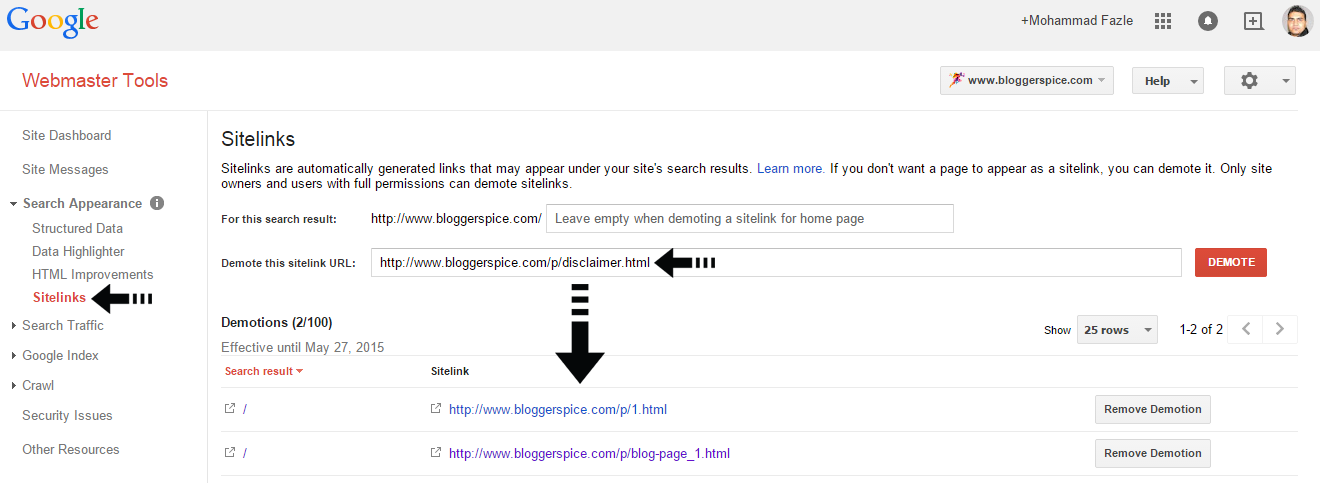Select Sitelinks in the sidebar

tap(59, 297)
